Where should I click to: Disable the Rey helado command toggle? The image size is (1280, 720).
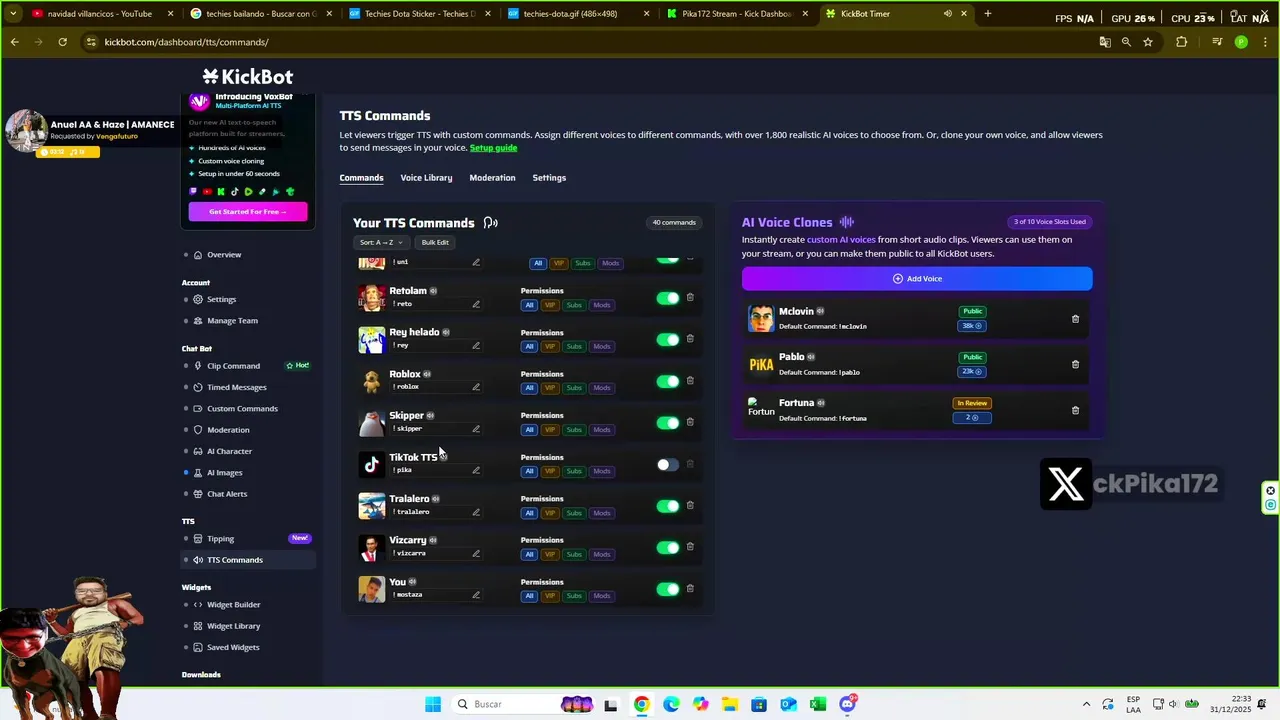[667, 340]
